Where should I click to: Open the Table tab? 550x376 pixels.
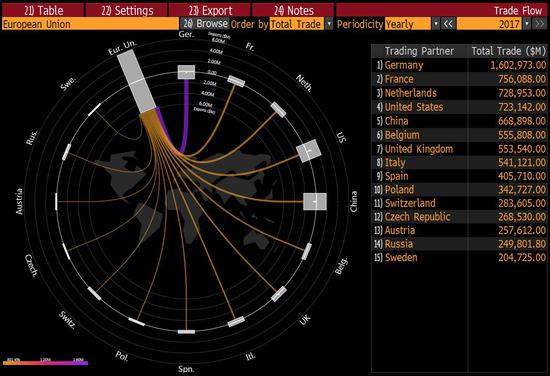(43, 10)
